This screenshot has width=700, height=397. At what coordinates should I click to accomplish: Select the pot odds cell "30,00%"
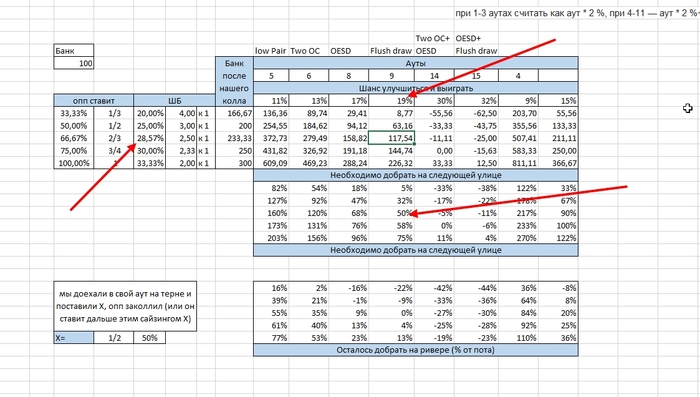(x=150, y=150)
